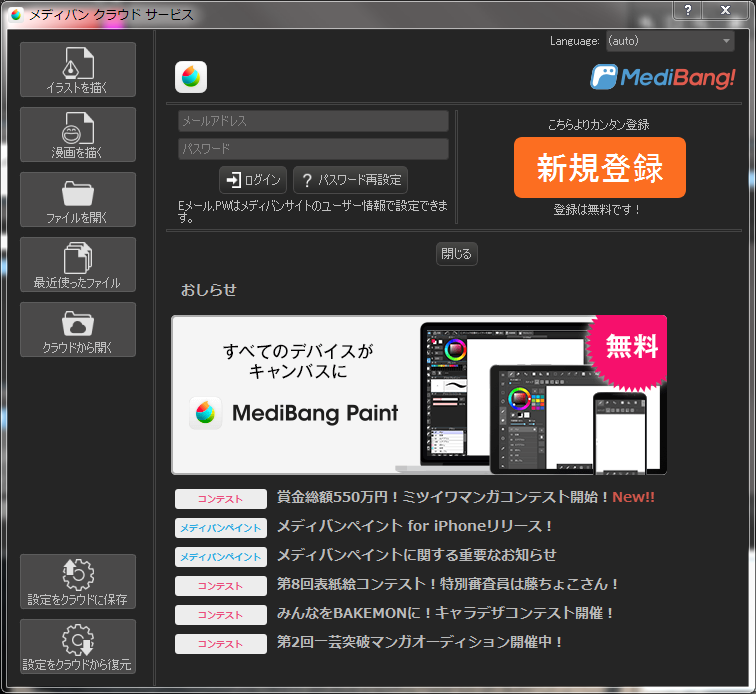Open 第2回一芸突破マンガオーディション news
756x694 pixels.
419,642
